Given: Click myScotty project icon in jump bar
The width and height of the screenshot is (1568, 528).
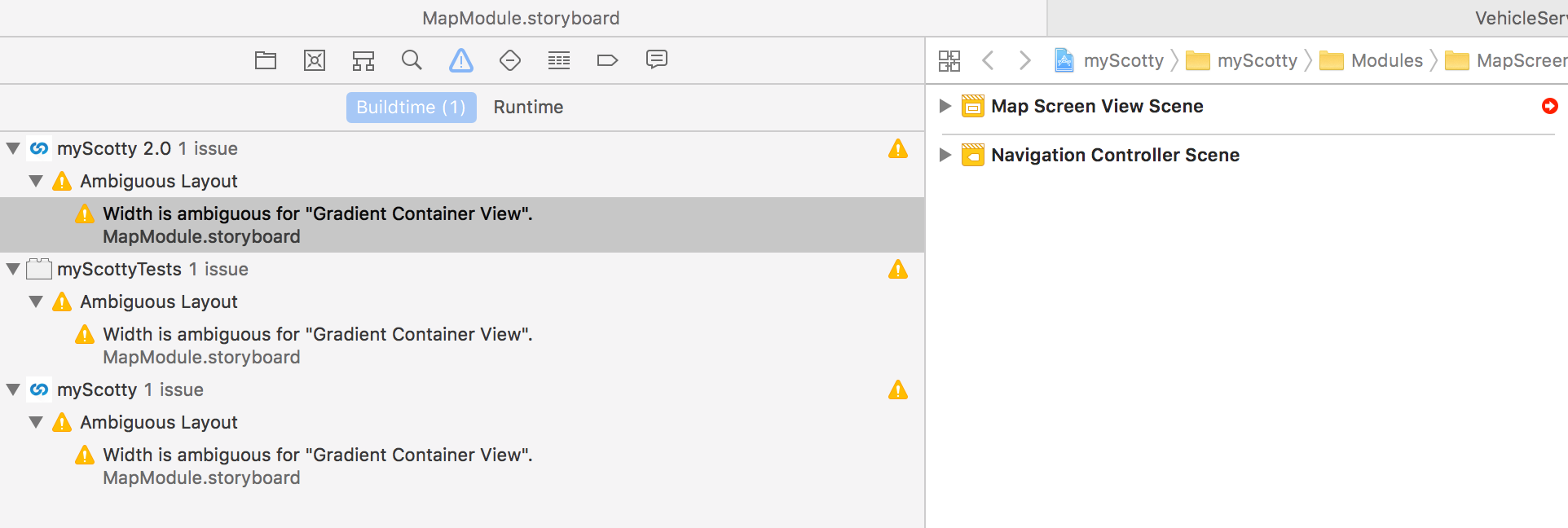Looking at the screenshot, I should point(1064,60).
